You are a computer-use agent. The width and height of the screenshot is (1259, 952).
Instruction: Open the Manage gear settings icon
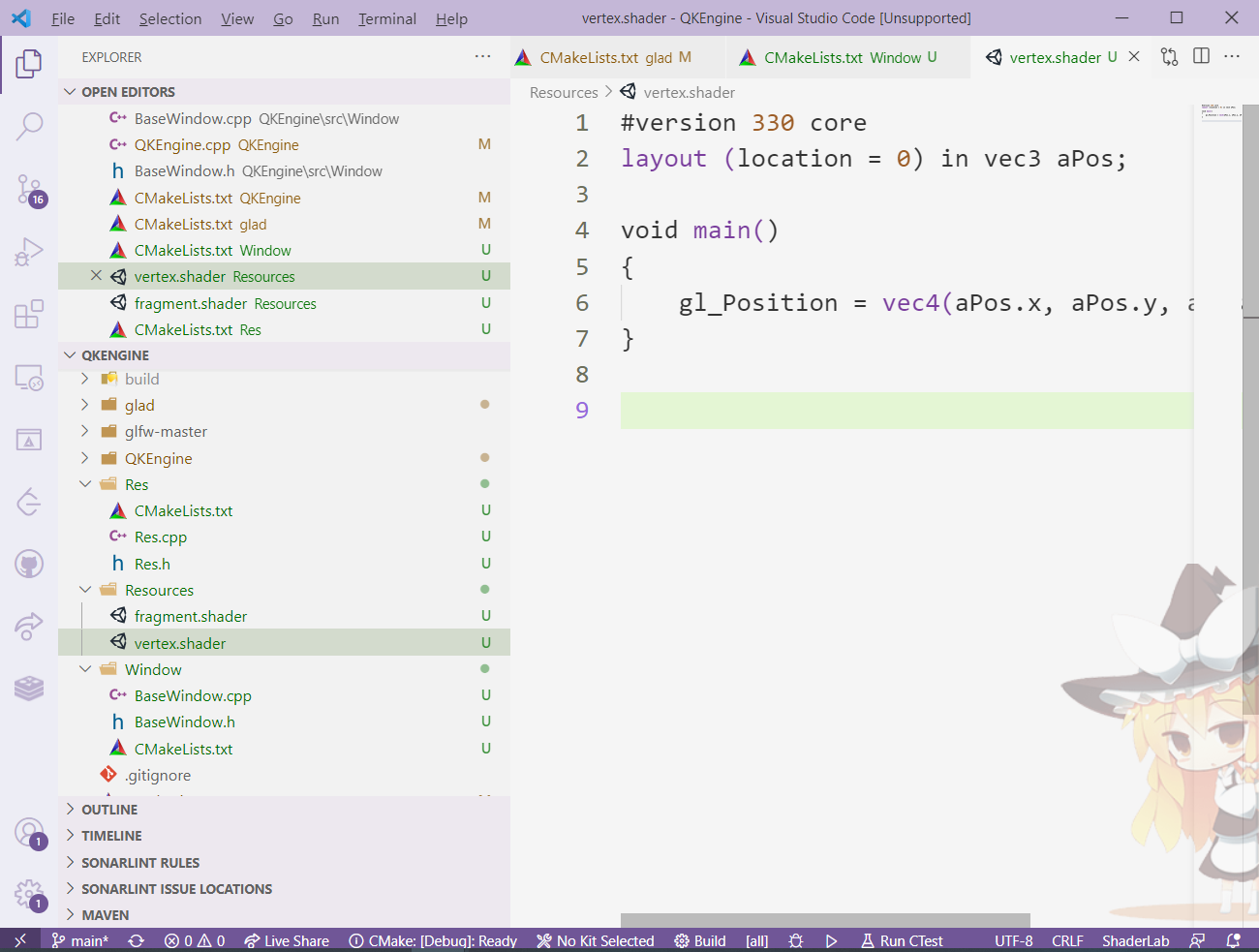29,895
